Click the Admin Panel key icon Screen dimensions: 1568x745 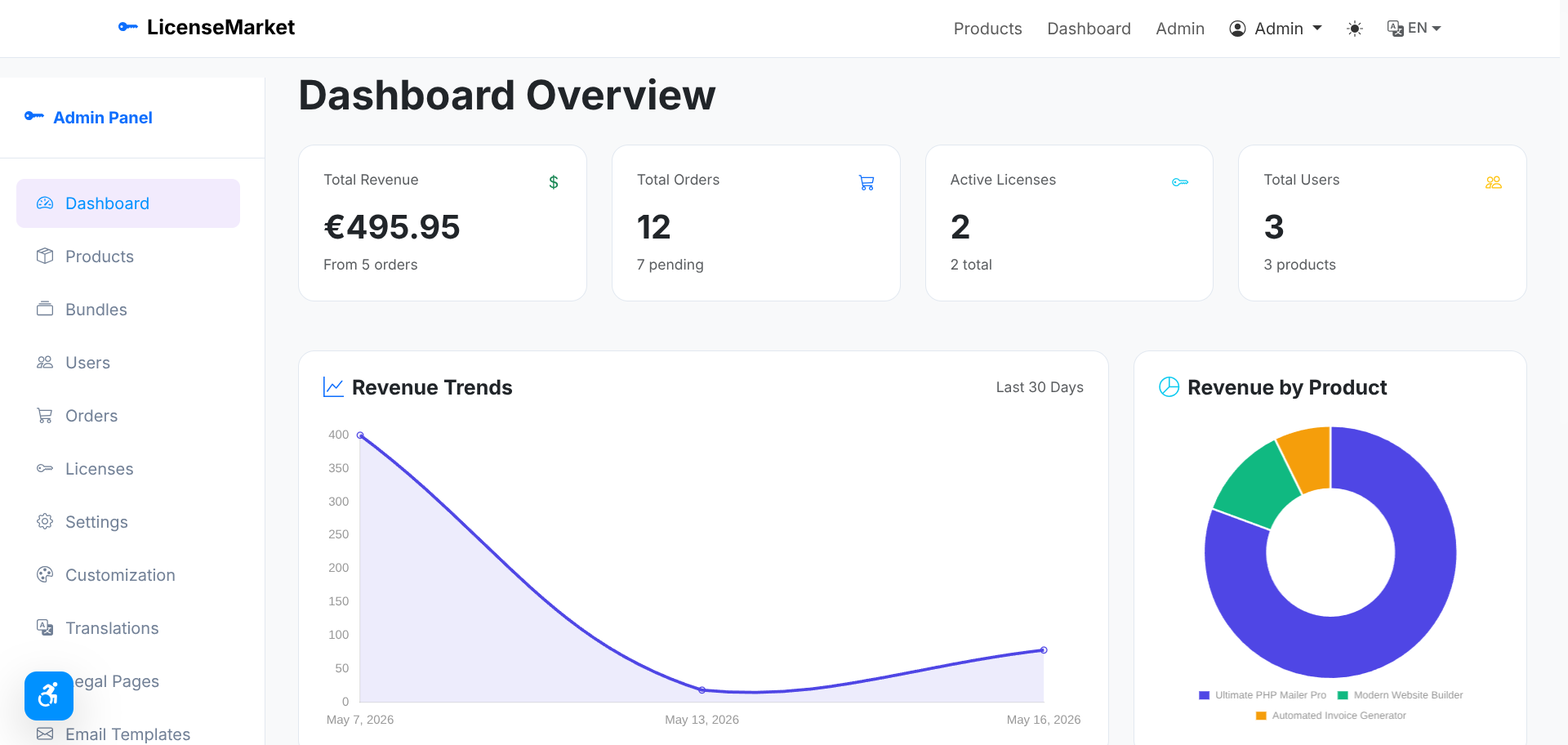34,116
